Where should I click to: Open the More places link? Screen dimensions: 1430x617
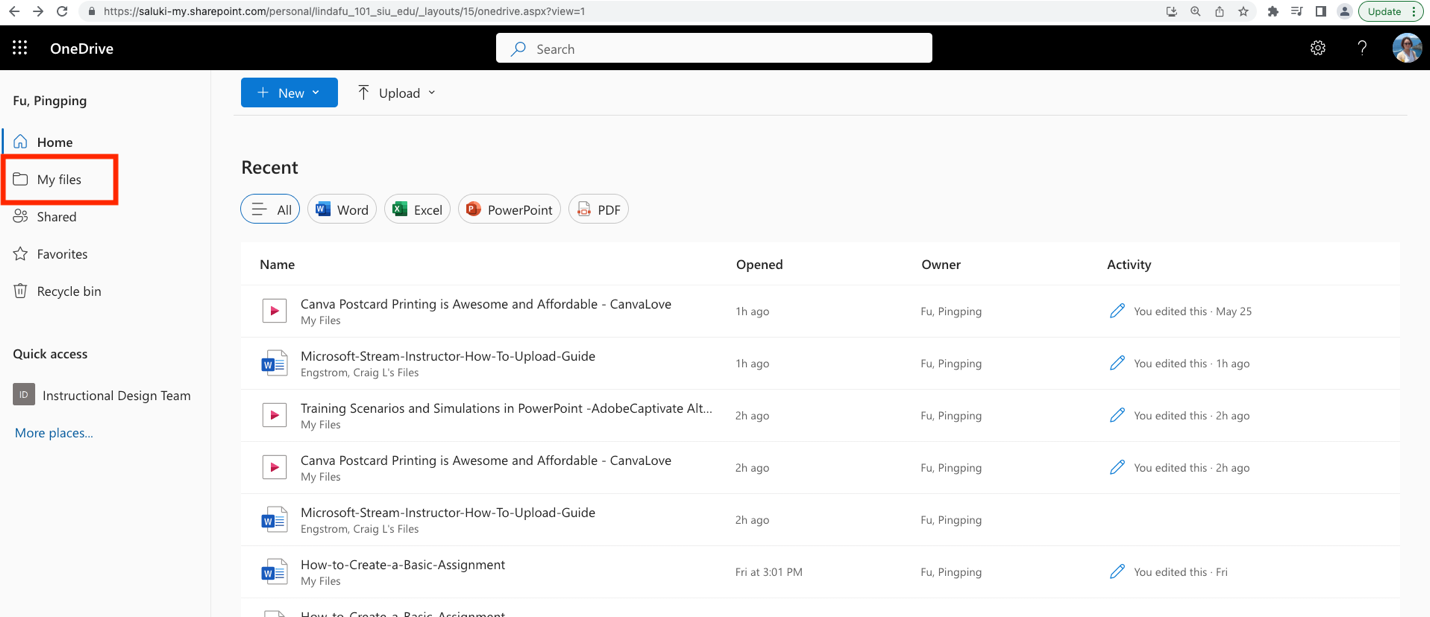(54, 433)
